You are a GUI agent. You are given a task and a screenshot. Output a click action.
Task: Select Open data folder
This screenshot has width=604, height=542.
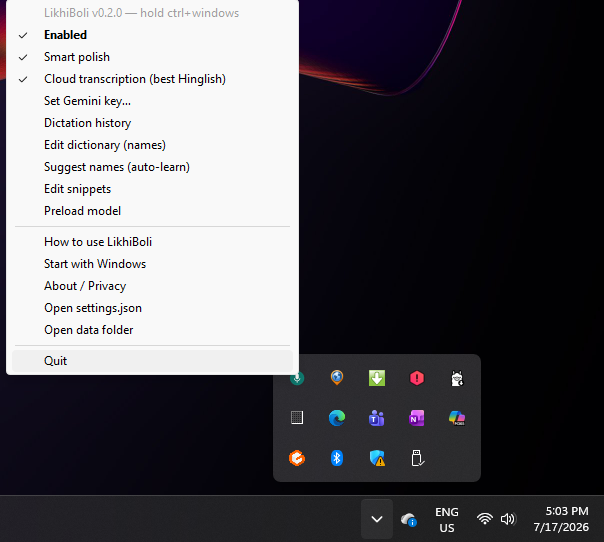[x=153, y=330]
